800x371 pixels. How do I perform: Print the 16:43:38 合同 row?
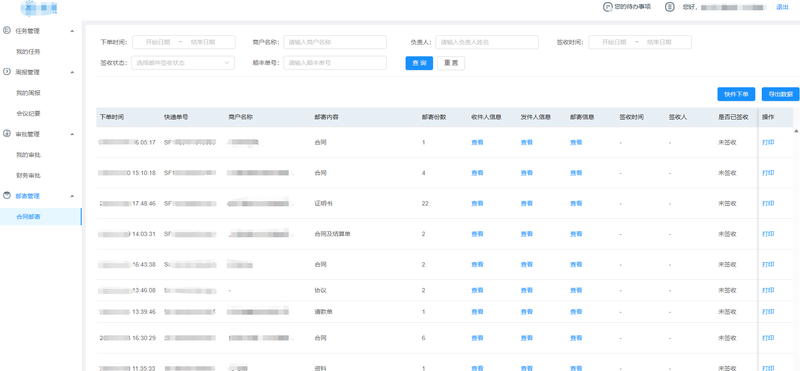768,264
